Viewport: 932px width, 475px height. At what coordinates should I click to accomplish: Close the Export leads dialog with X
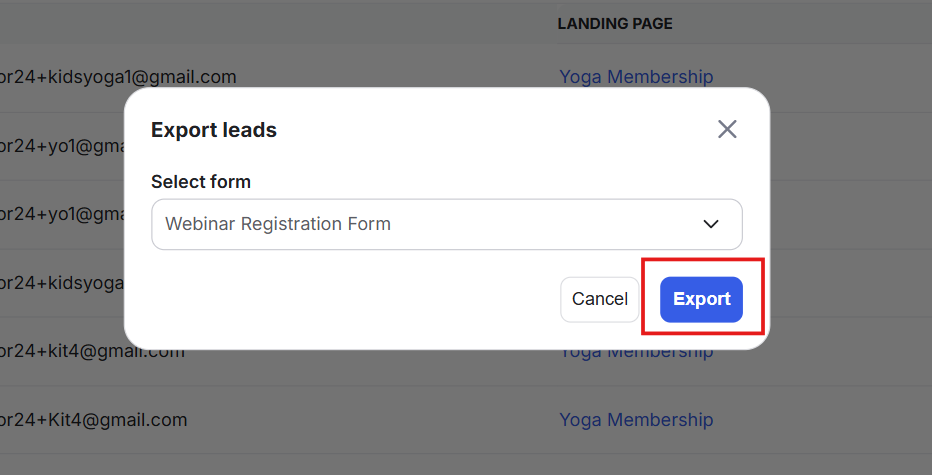pyautogui.click(x=727, y=129)
